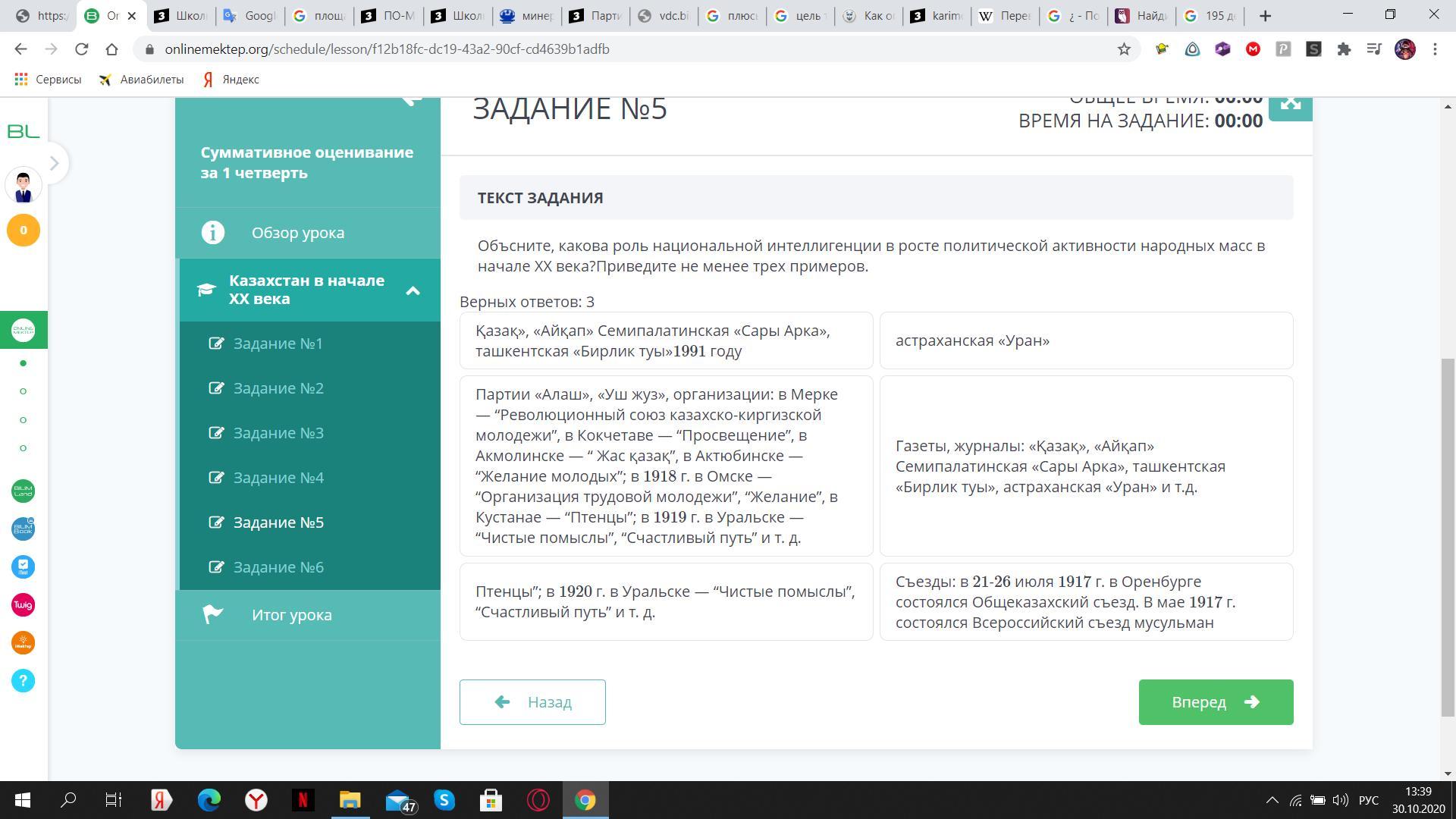
Task: Click the user avatar in left sidebar
Action: point(23,186)
